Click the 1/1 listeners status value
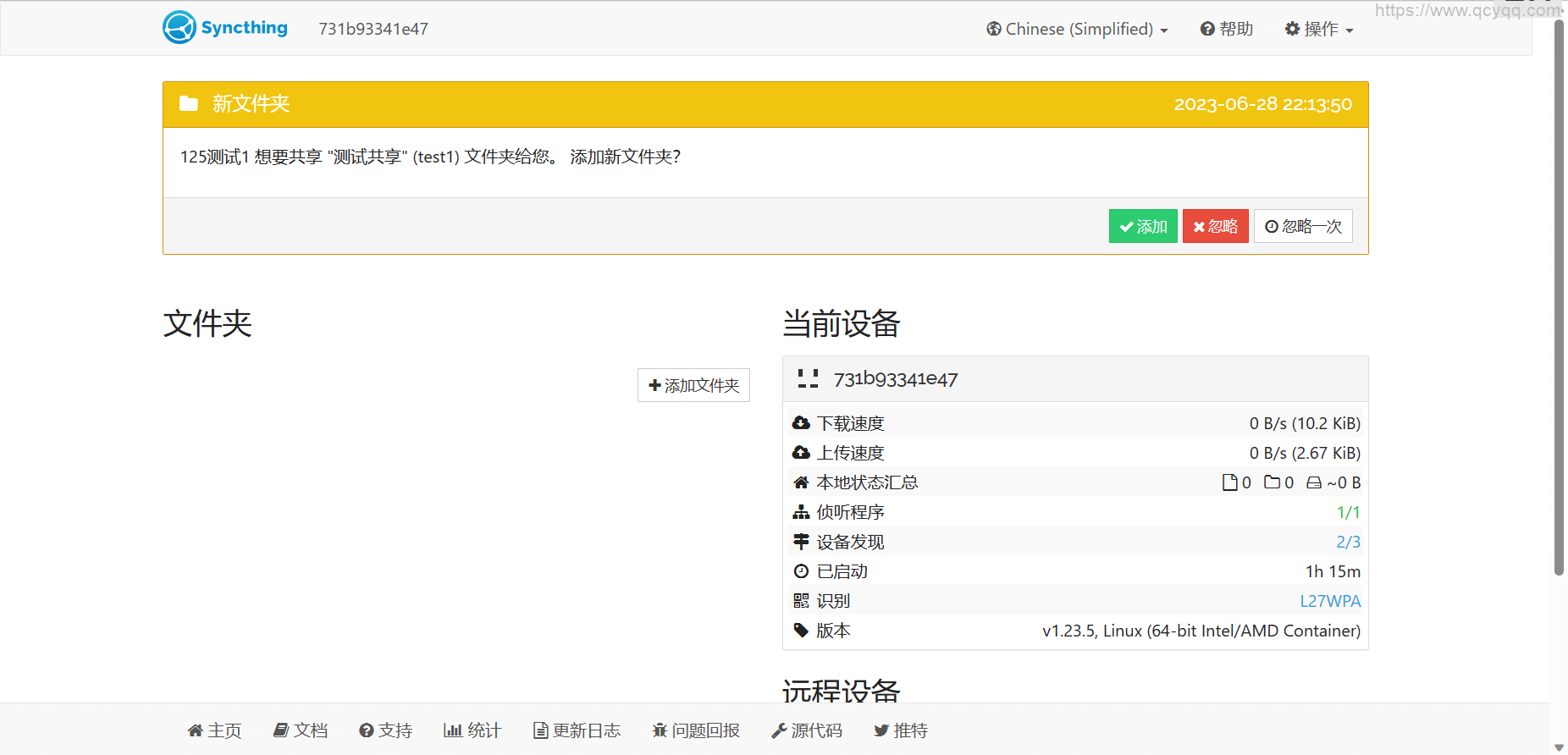 (1348, 512)
